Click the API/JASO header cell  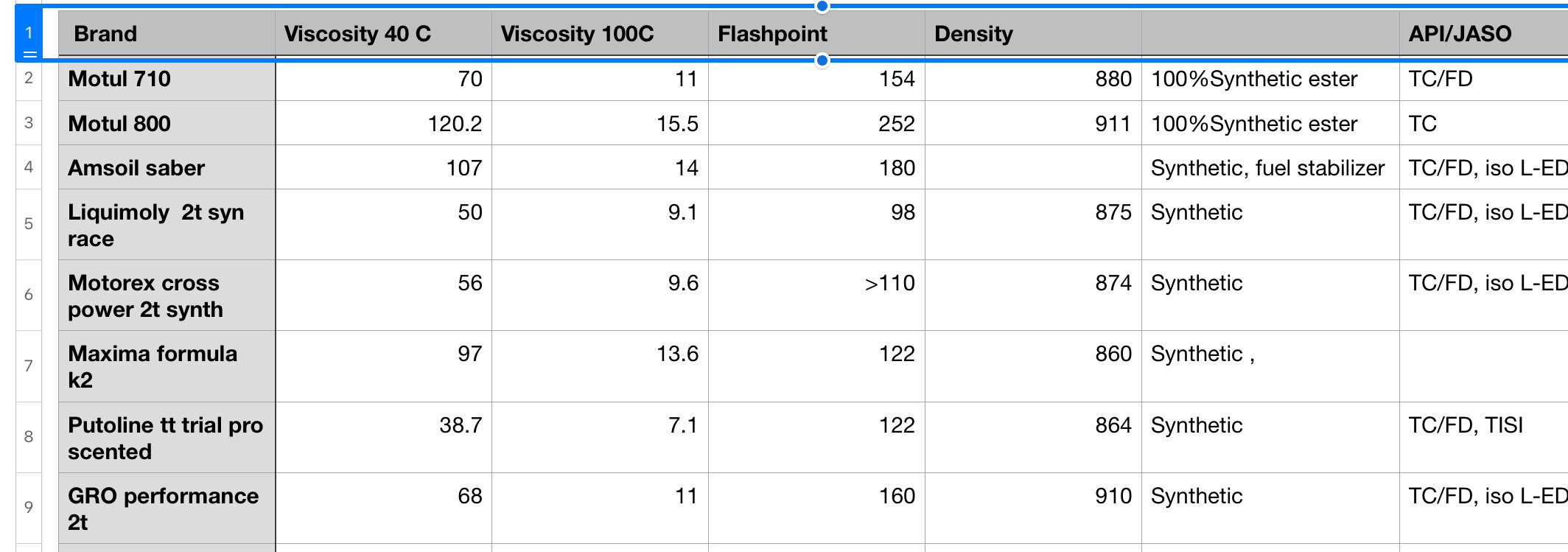click(x=1483, y=34)
